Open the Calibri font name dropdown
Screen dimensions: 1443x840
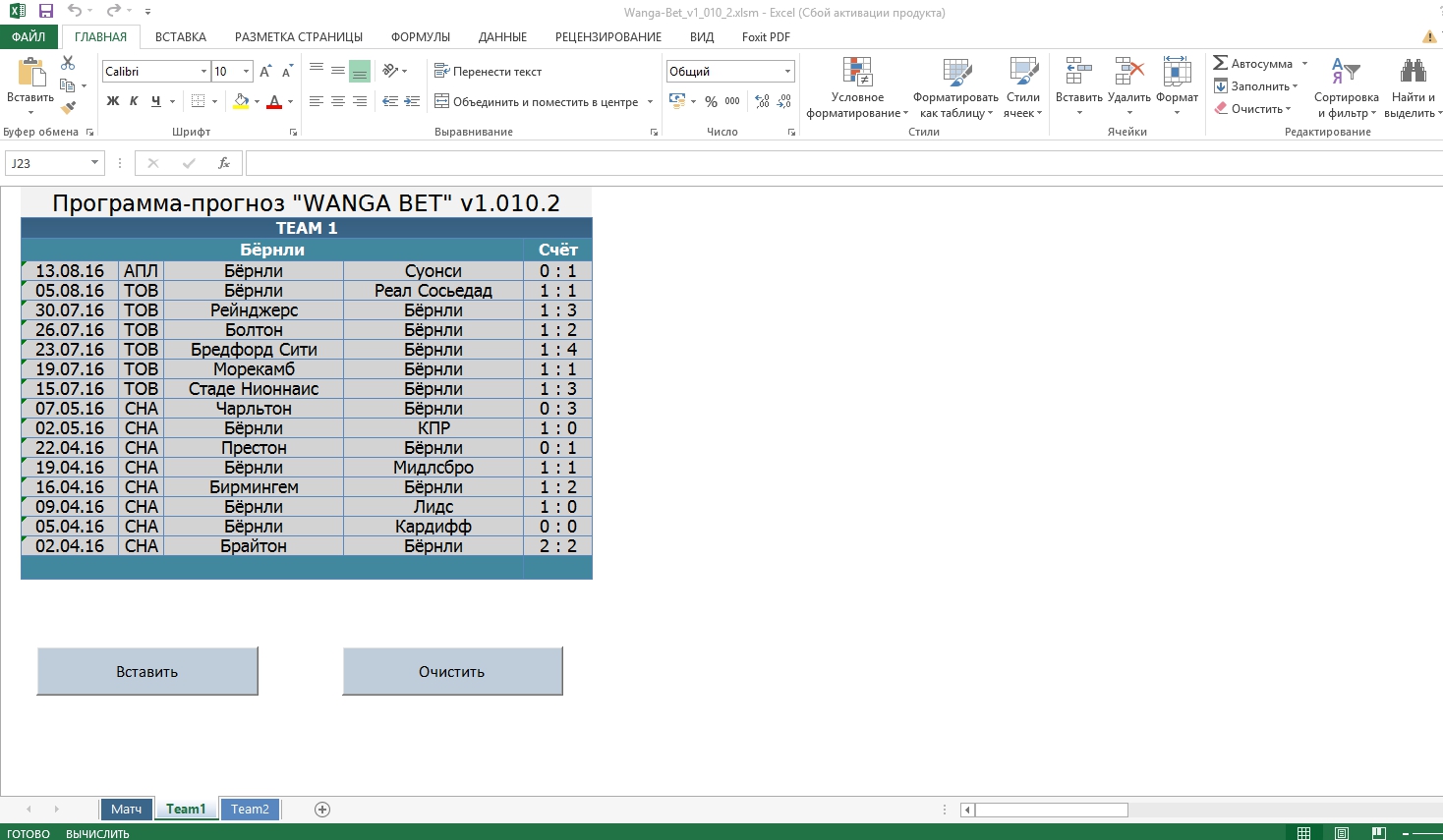pyautogui.click(x=203, y=71)
